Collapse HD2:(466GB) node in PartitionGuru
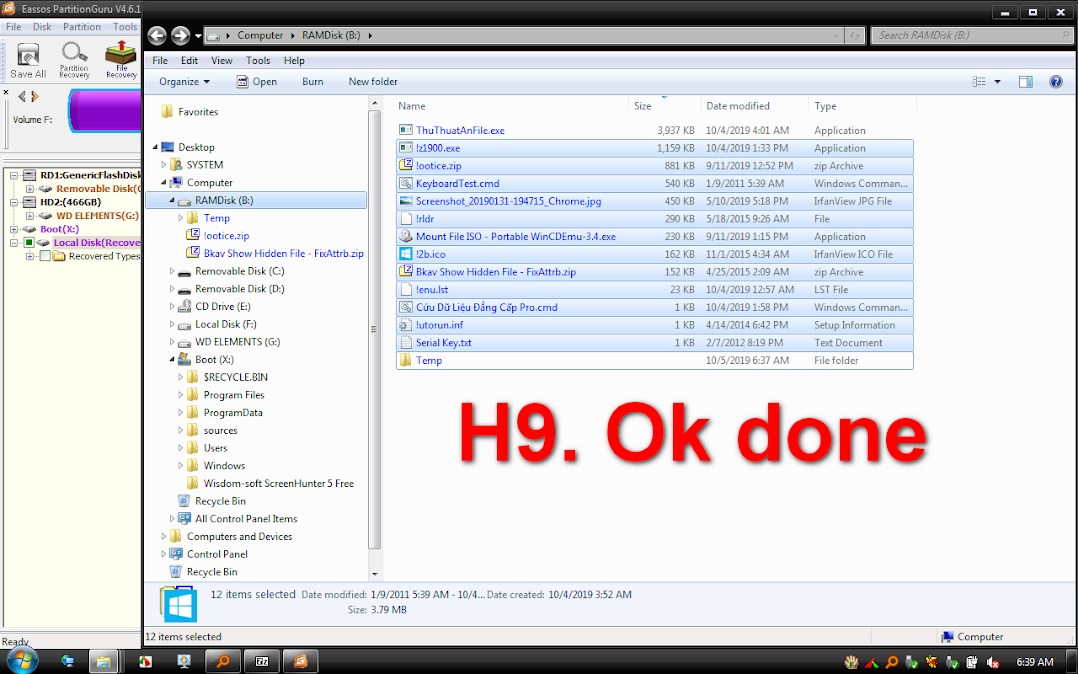Image resolution: width=1078 pixels, height=674 pixels. point(13,202)
